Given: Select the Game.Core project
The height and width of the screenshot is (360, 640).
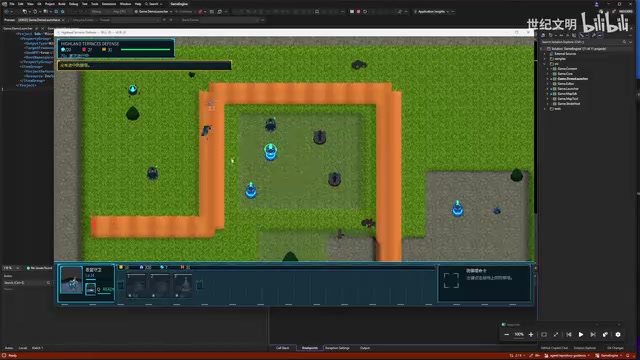Looking at the screenshot, I should [x=565, y=73].
